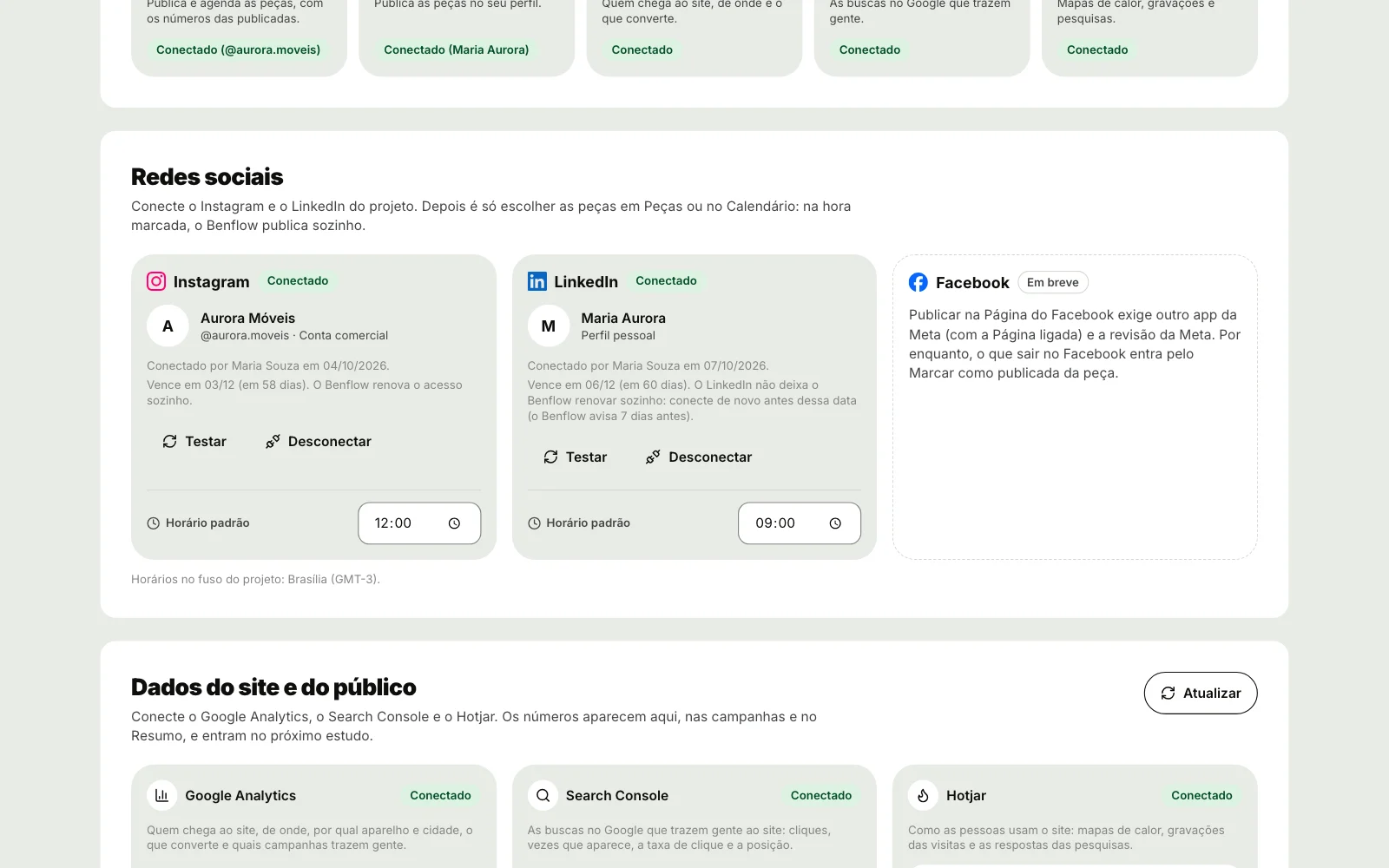Click the Redes sociais heading
This screenshot has width=1389, height=868.
click(x=207, y=177)
